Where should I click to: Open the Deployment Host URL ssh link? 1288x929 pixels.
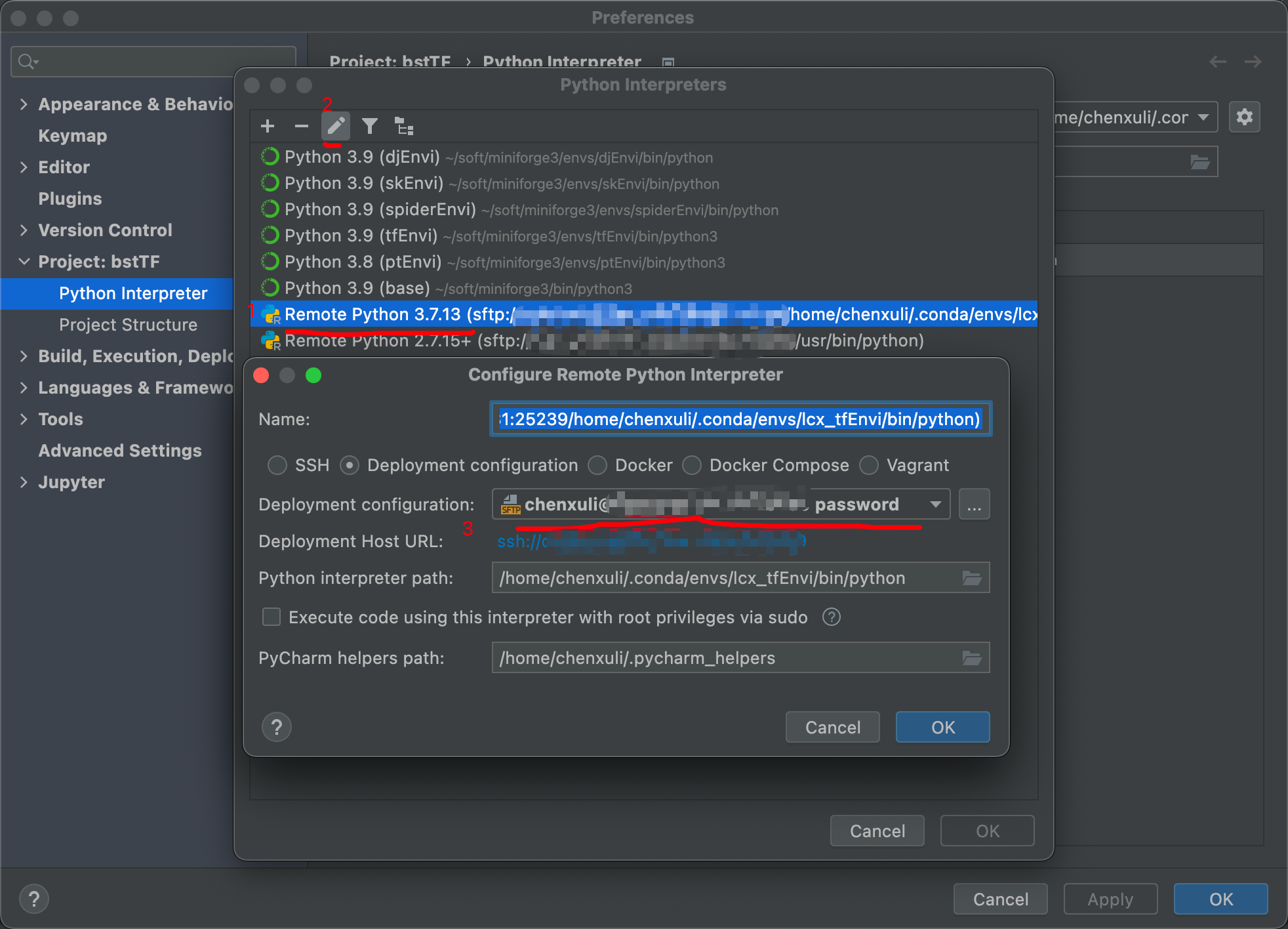651,541
